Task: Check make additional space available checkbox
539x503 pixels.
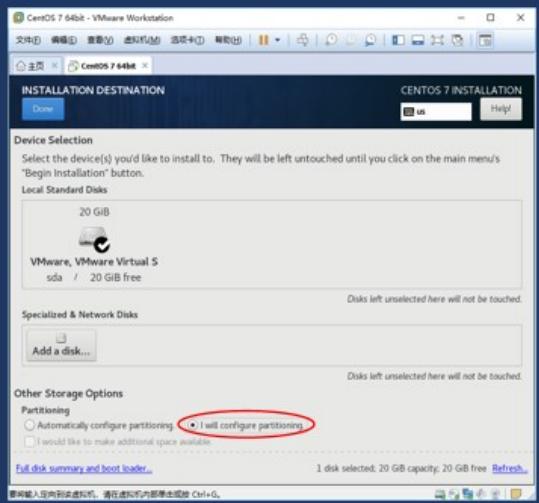Action: point(30,441)
